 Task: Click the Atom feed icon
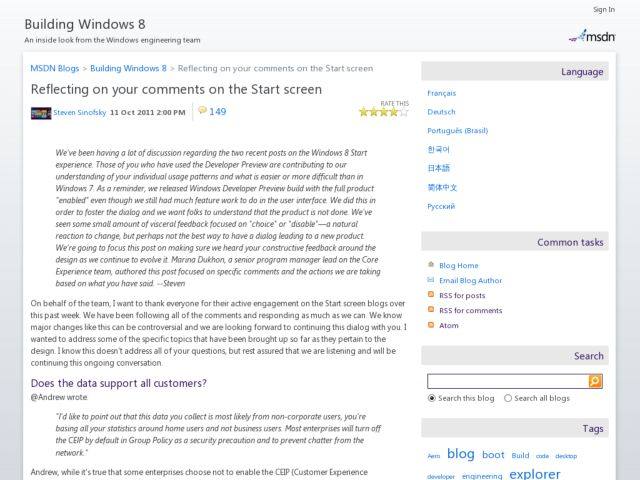coord(430,326)
